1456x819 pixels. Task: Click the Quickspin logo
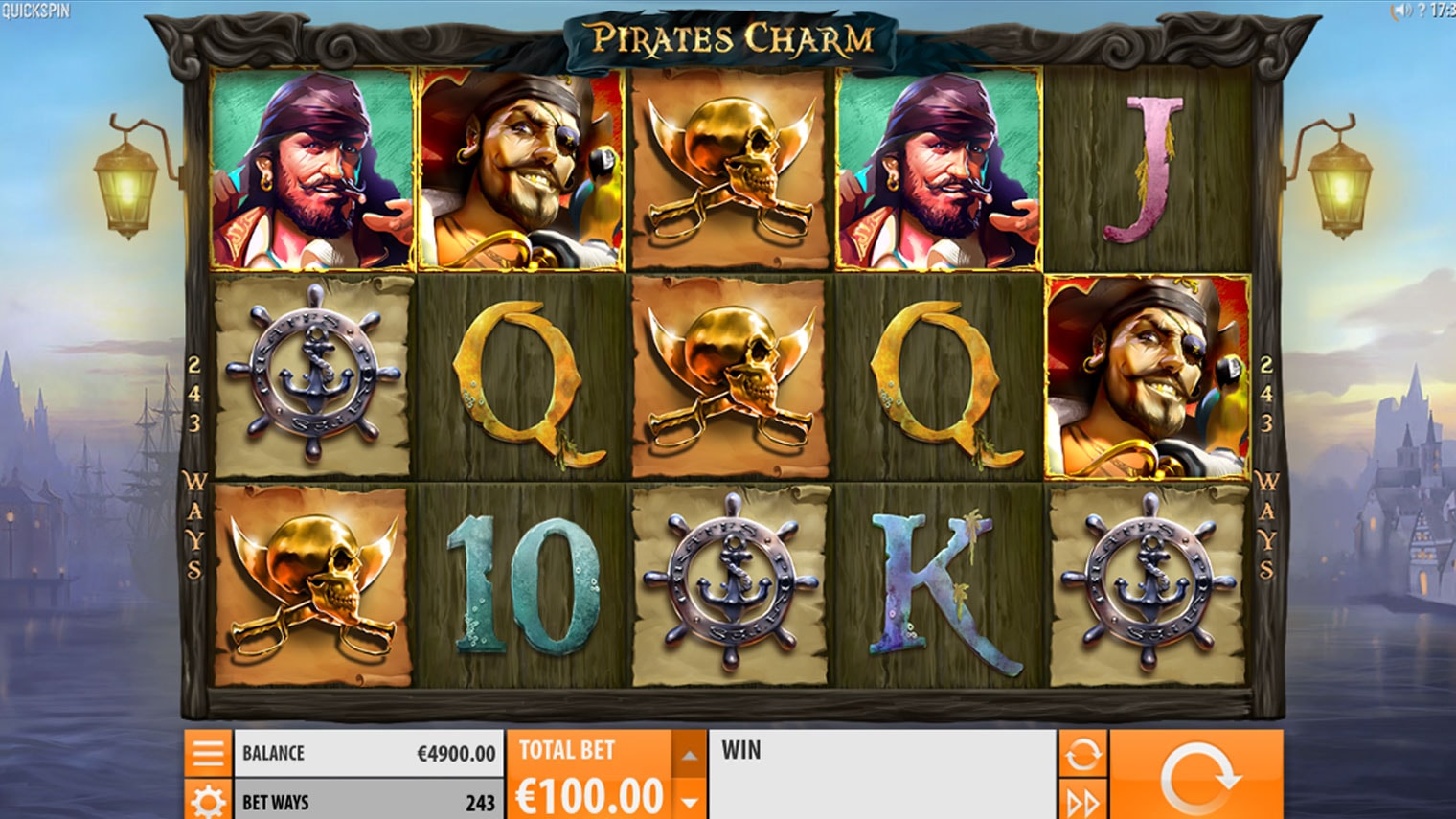[35, 11]
